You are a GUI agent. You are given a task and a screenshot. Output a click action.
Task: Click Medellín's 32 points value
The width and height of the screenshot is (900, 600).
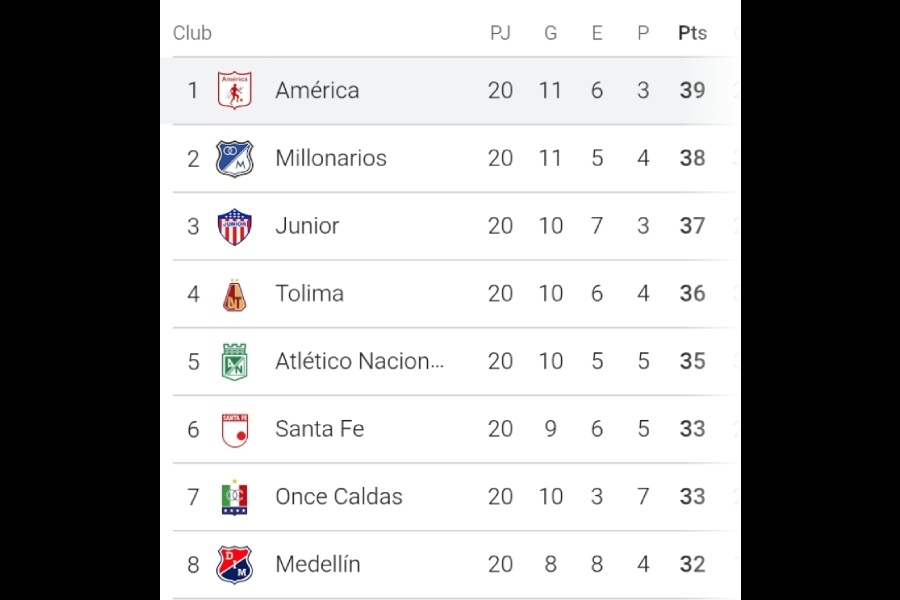(692, 564)
